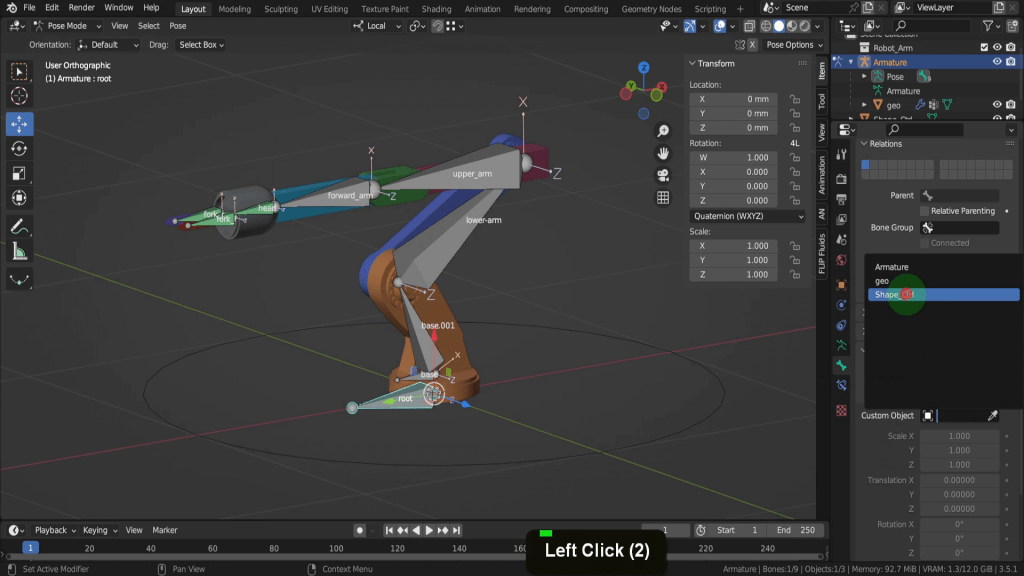Hide the Armature in outliner
Viewport: 1024px width, 576px height.
[x=997, y=62]
